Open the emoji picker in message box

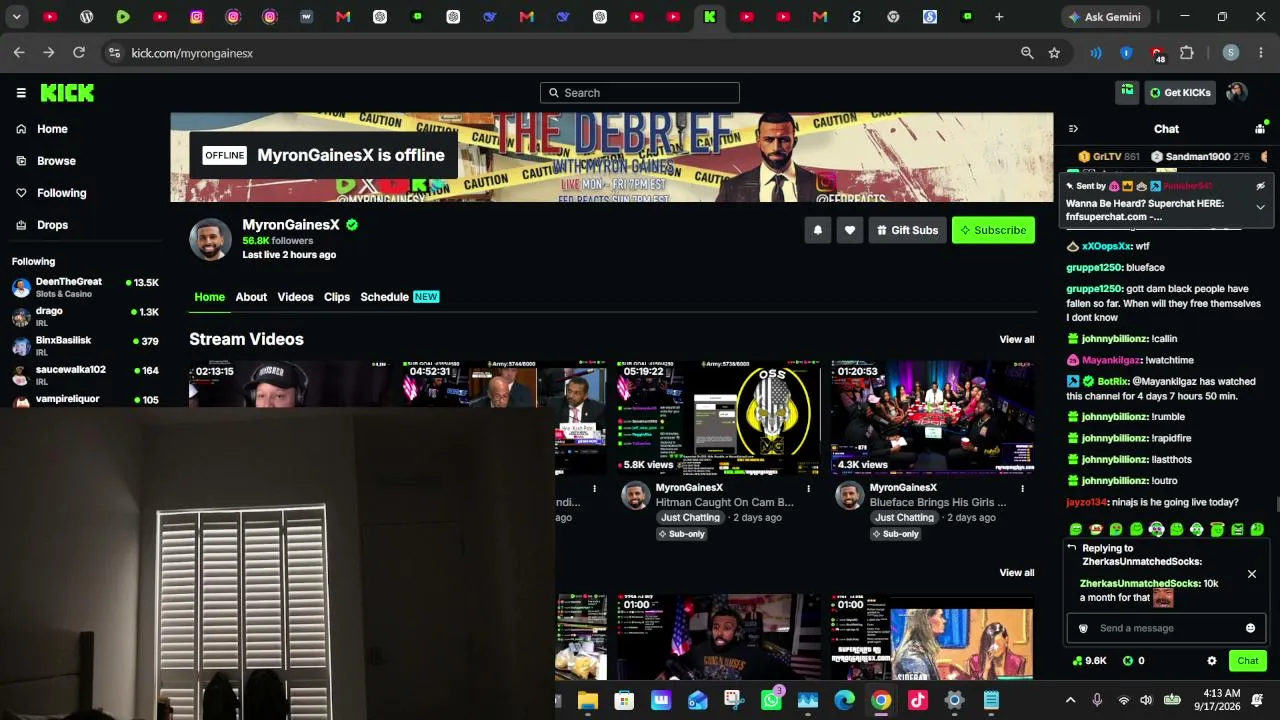point(1250,628)
